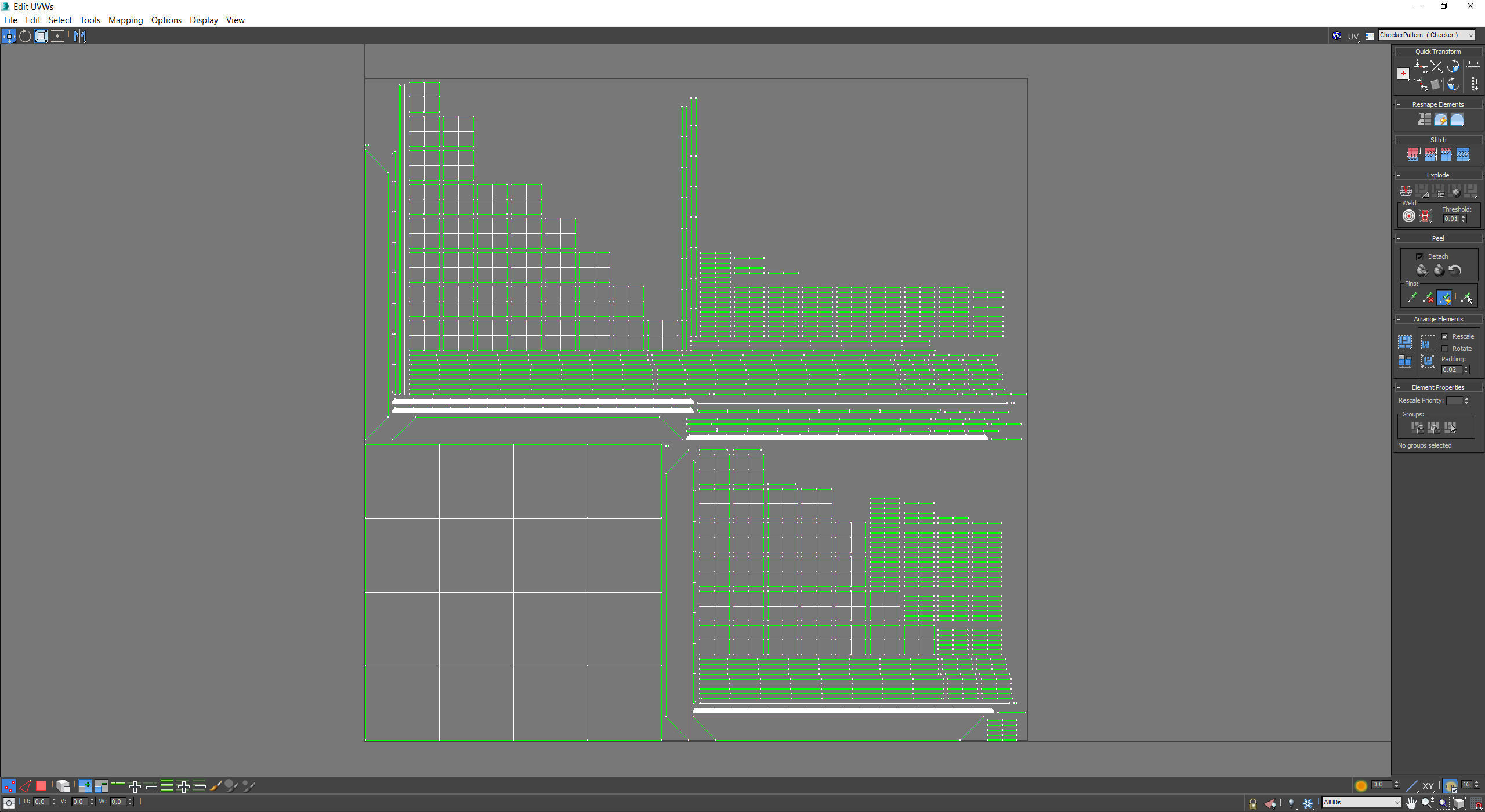Click the Peel Mode icon
The image size is (1485, 812).
click(1439, 270)
